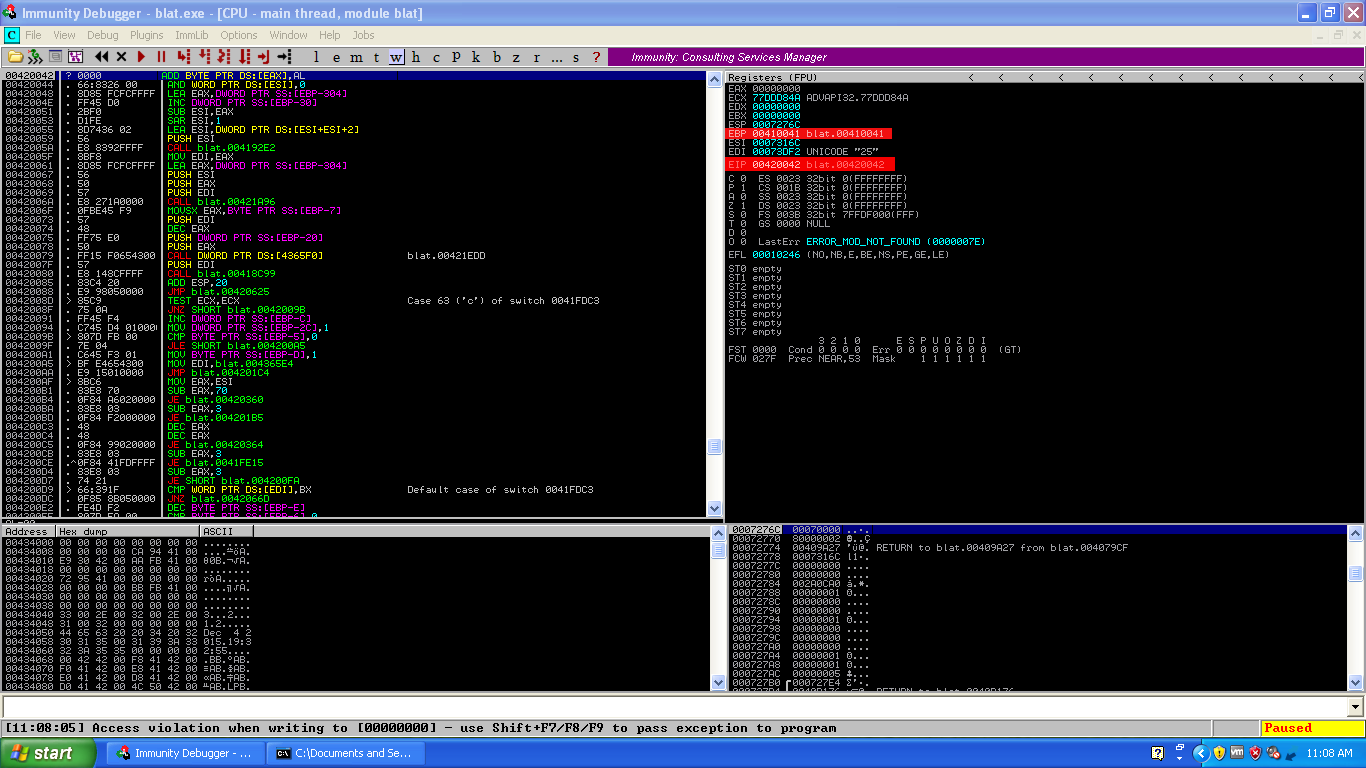Click the Step into toolbar icon

(x=184, y=57)
